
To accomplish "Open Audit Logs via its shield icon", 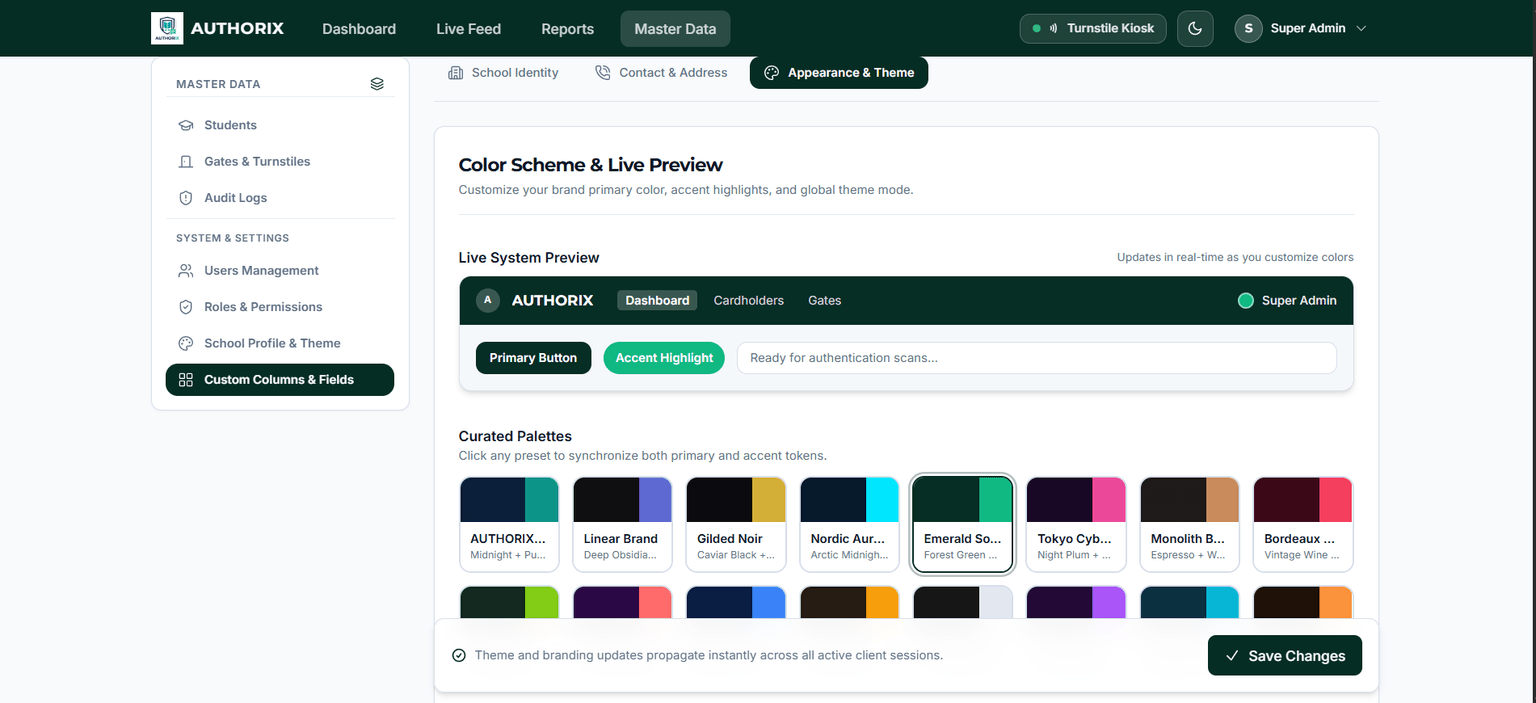I will click(185, 198).
